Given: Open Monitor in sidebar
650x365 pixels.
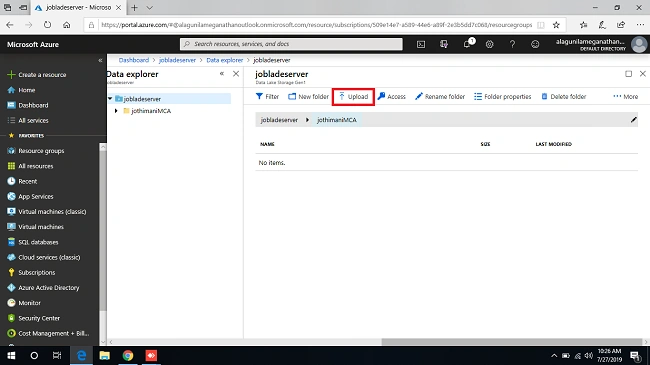Looking at the screenshot, I should [24, 303].
